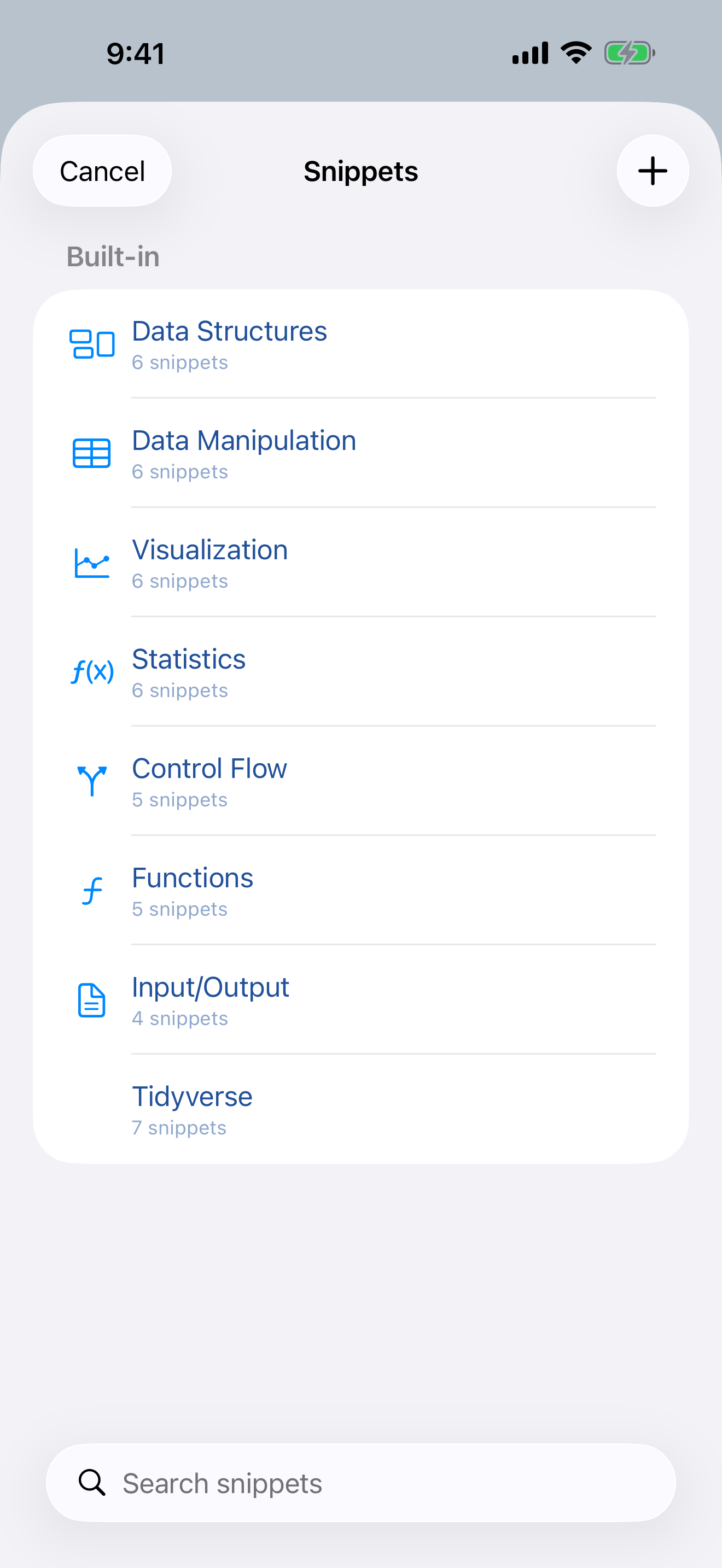Click the magnifying glass in the search bar
722x1568 pixels.
91,1483
